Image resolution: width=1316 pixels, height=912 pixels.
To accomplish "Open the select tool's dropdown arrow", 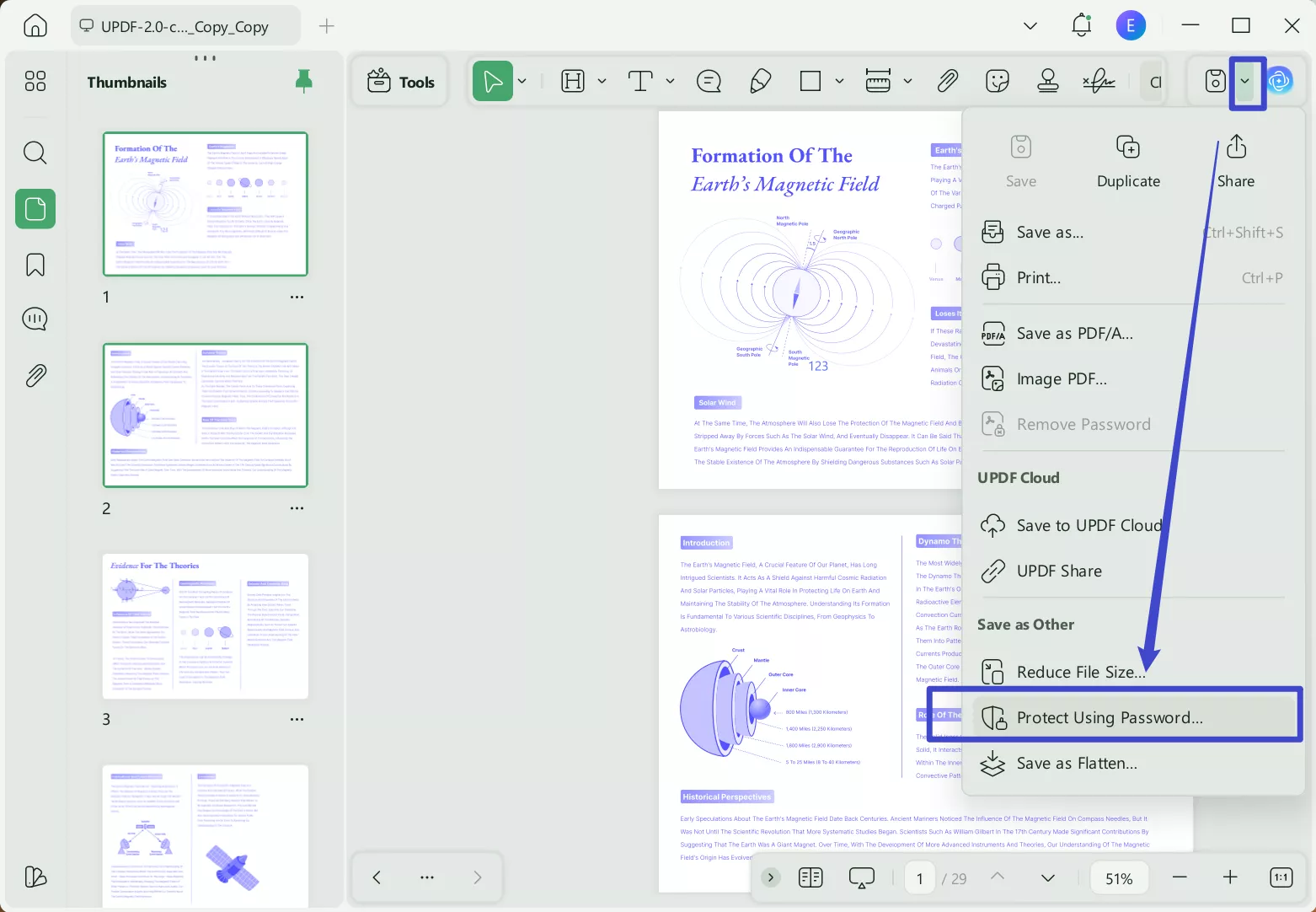I will [x=522, y=81].
